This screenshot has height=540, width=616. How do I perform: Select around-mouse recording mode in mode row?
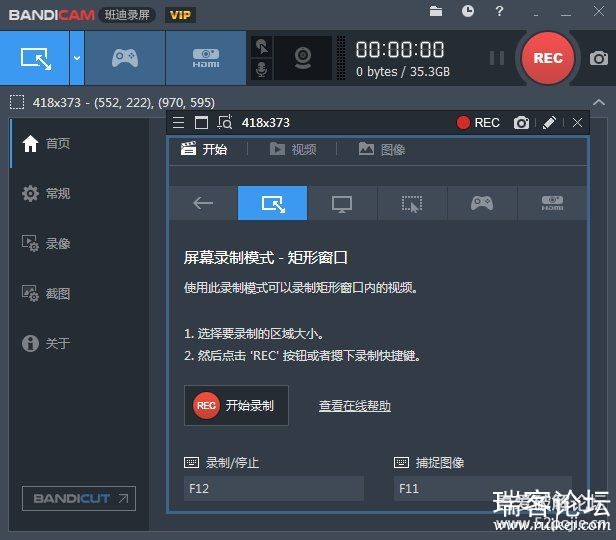(412, 203)
